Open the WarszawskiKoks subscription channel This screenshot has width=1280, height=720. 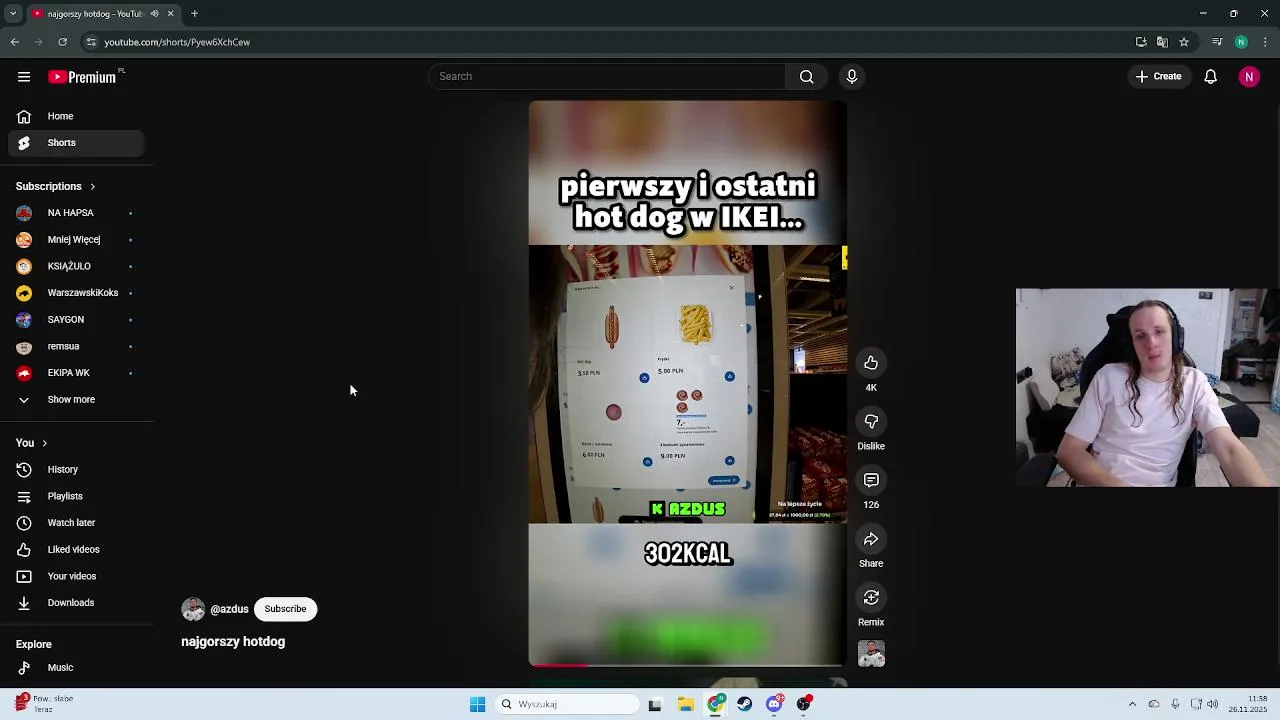[76, 293]
